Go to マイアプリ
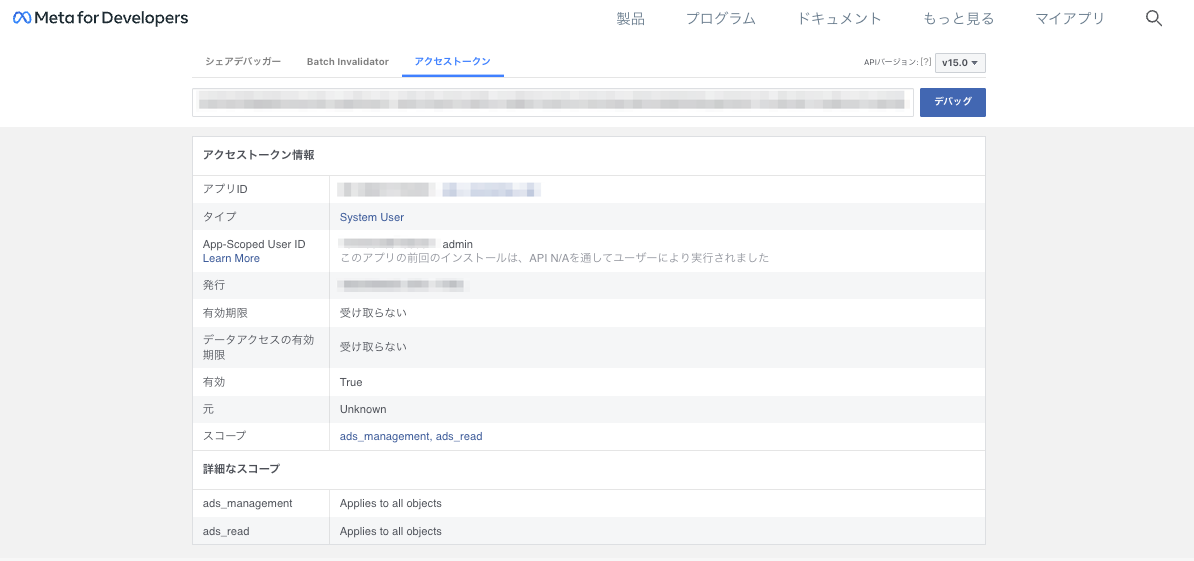Viewport: 1194px width, 561px height. 1070,19
